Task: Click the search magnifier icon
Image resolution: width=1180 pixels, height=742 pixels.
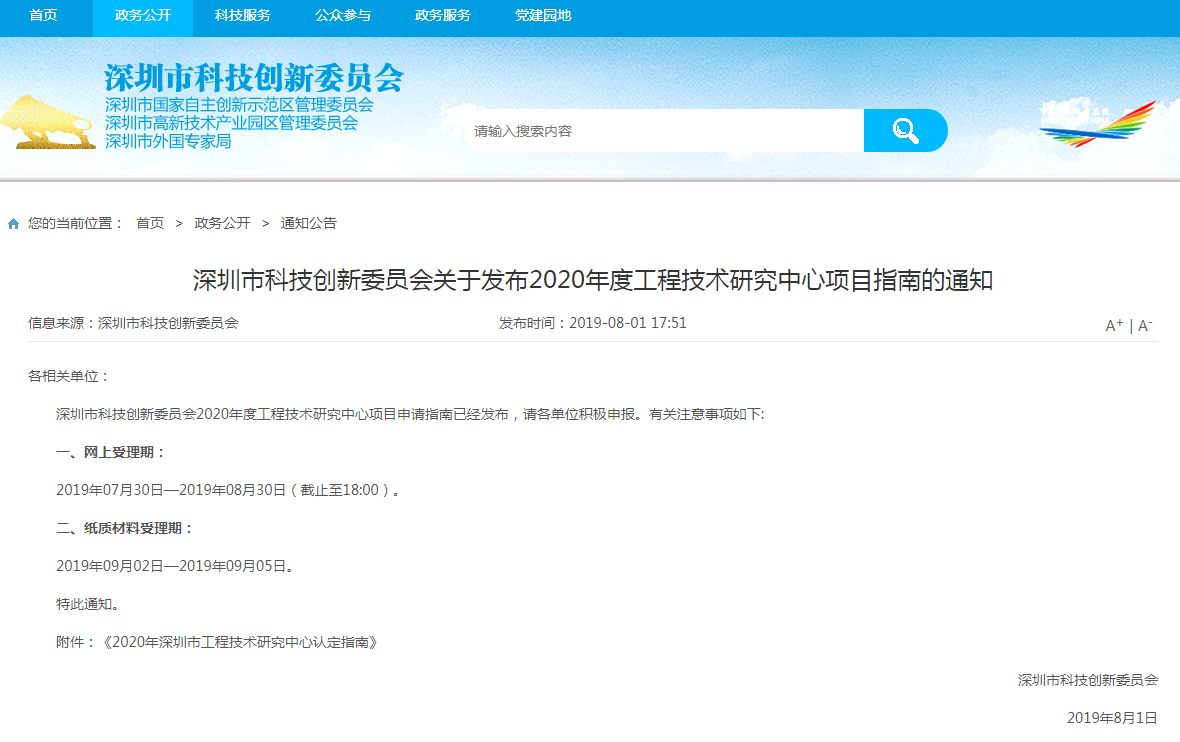Action: click(905, 129)
